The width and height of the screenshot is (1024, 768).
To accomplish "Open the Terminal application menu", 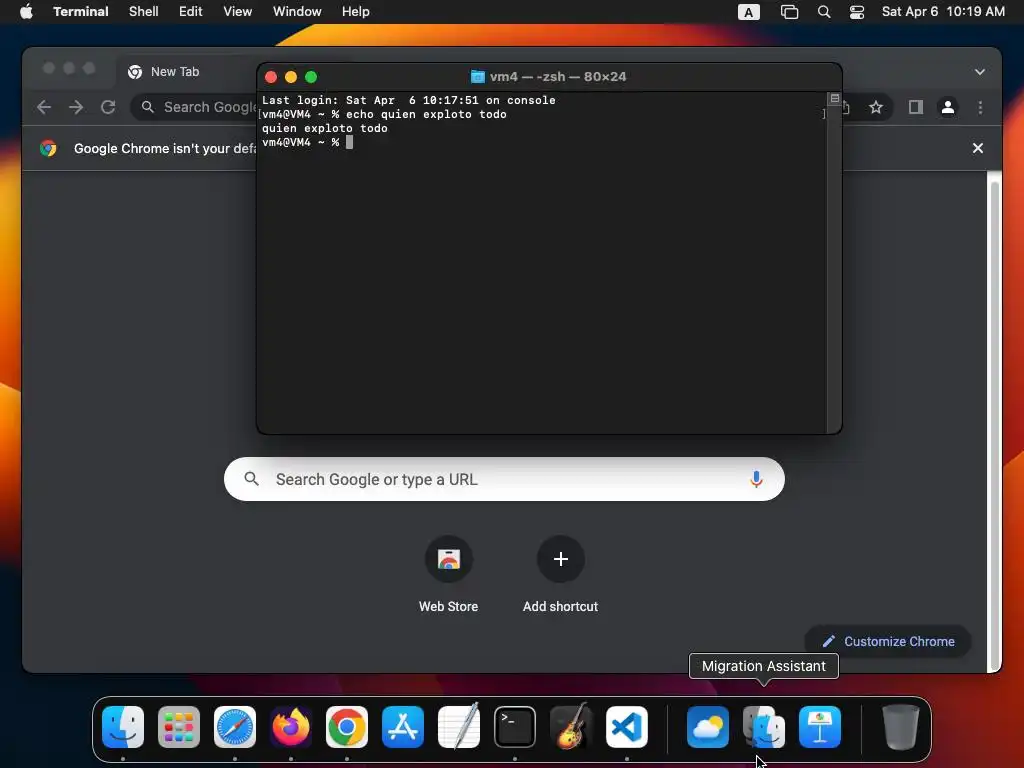I will pos(81,12).
